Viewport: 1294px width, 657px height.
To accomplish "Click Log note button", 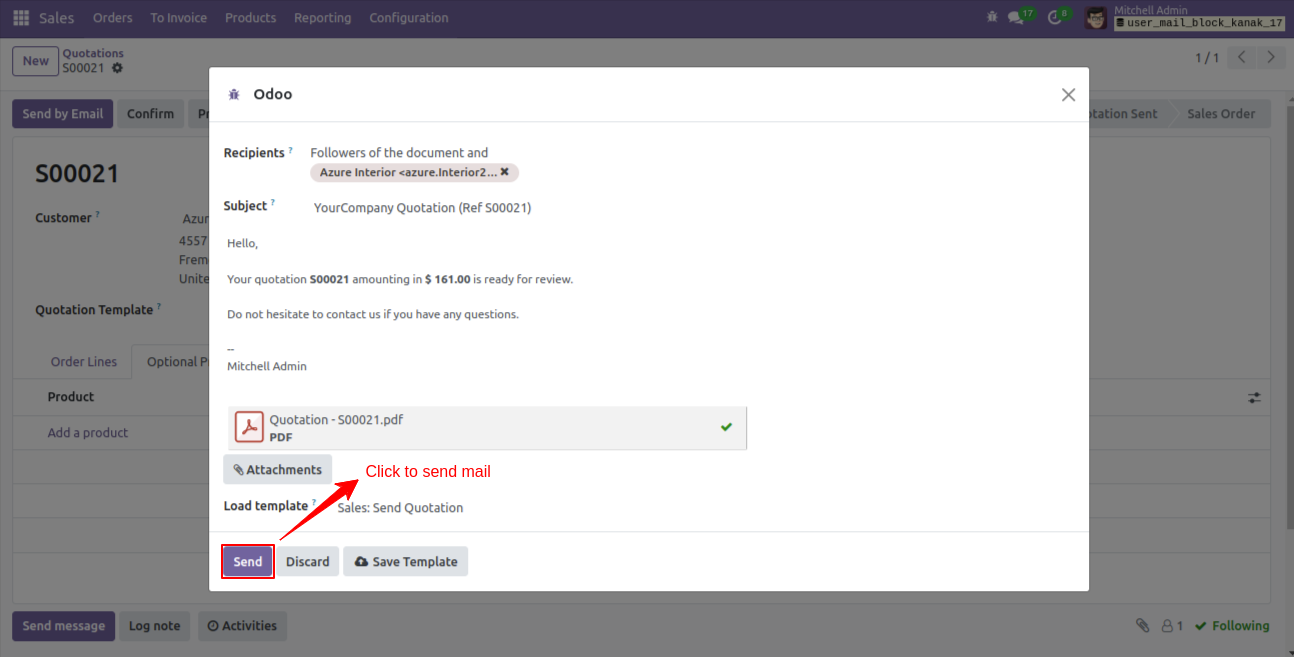I will tap(154, 626).
